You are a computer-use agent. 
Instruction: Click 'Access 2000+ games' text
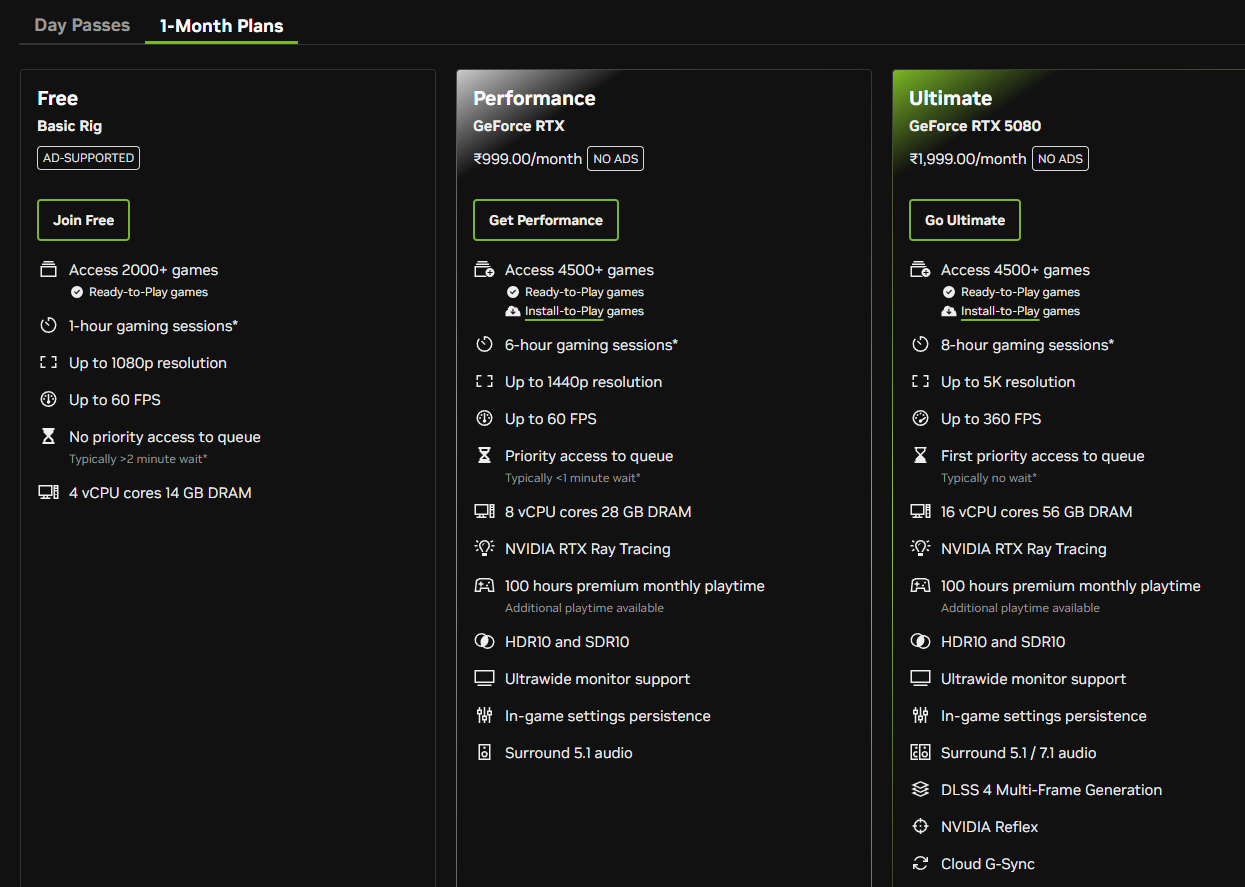tap(143, 270)
